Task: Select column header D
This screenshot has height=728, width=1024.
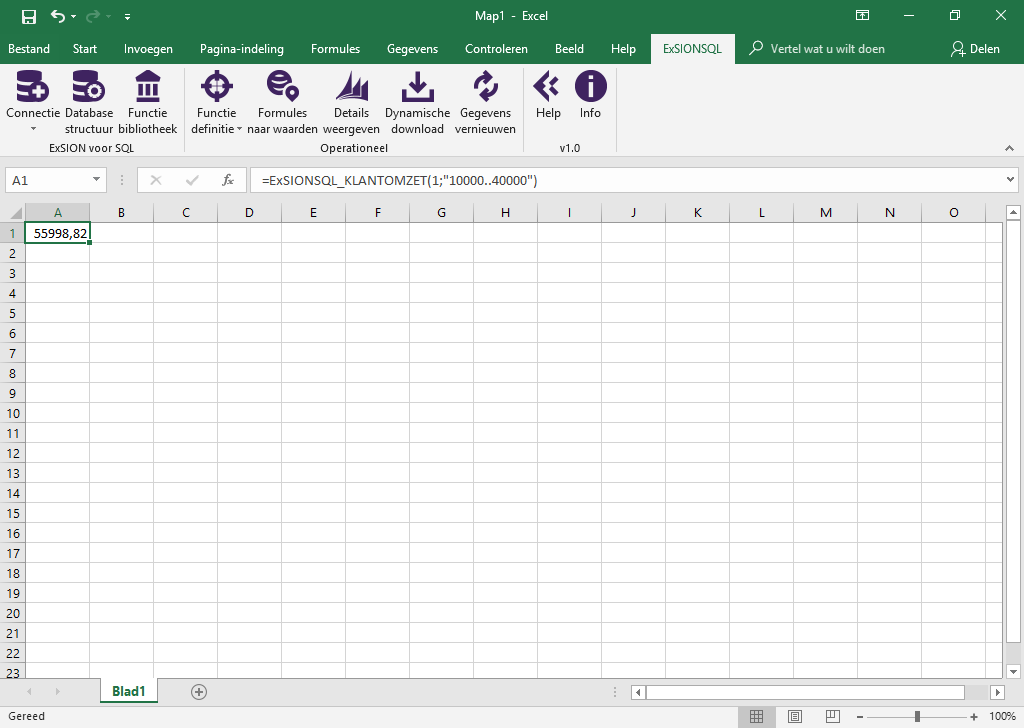Action: pyautogui.click(x=249, y=212)
